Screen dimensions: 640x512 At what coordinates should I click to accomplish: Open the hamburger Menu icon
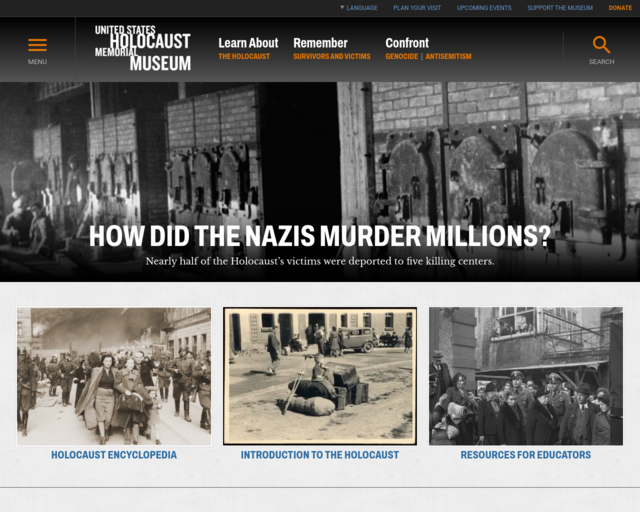[37, 45]
